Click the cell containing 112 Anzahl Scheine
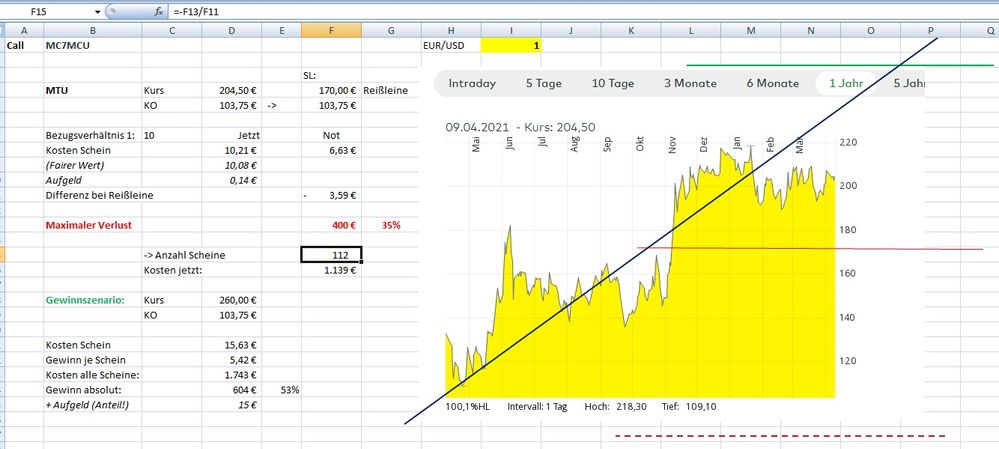 (331, 255)
